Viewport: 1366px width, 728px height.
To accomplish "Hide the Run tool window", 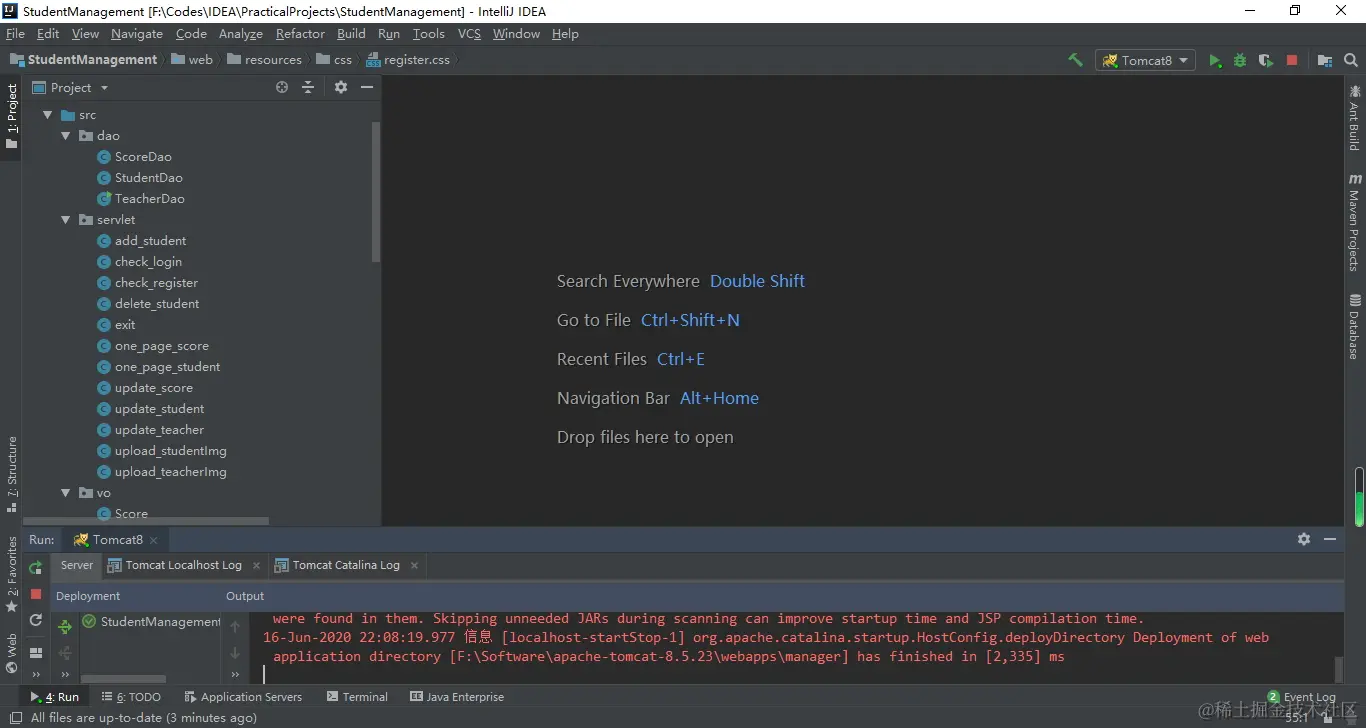I will tap(1330, 539).
